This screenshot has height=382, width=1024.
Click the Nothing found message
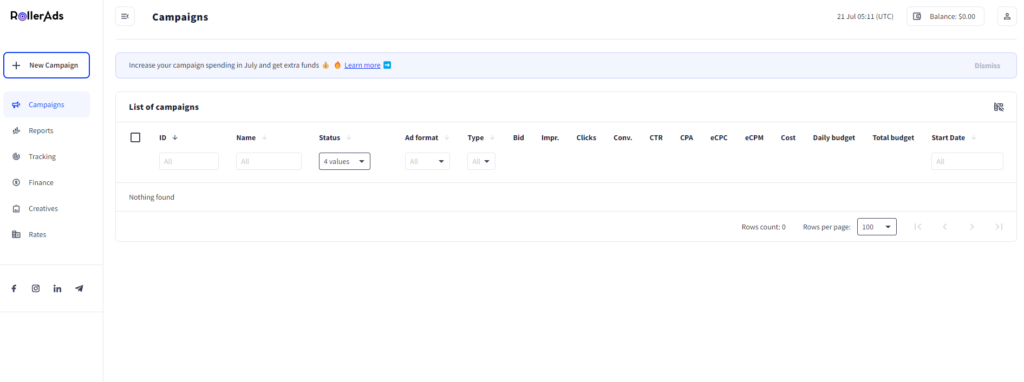(152, 197)
